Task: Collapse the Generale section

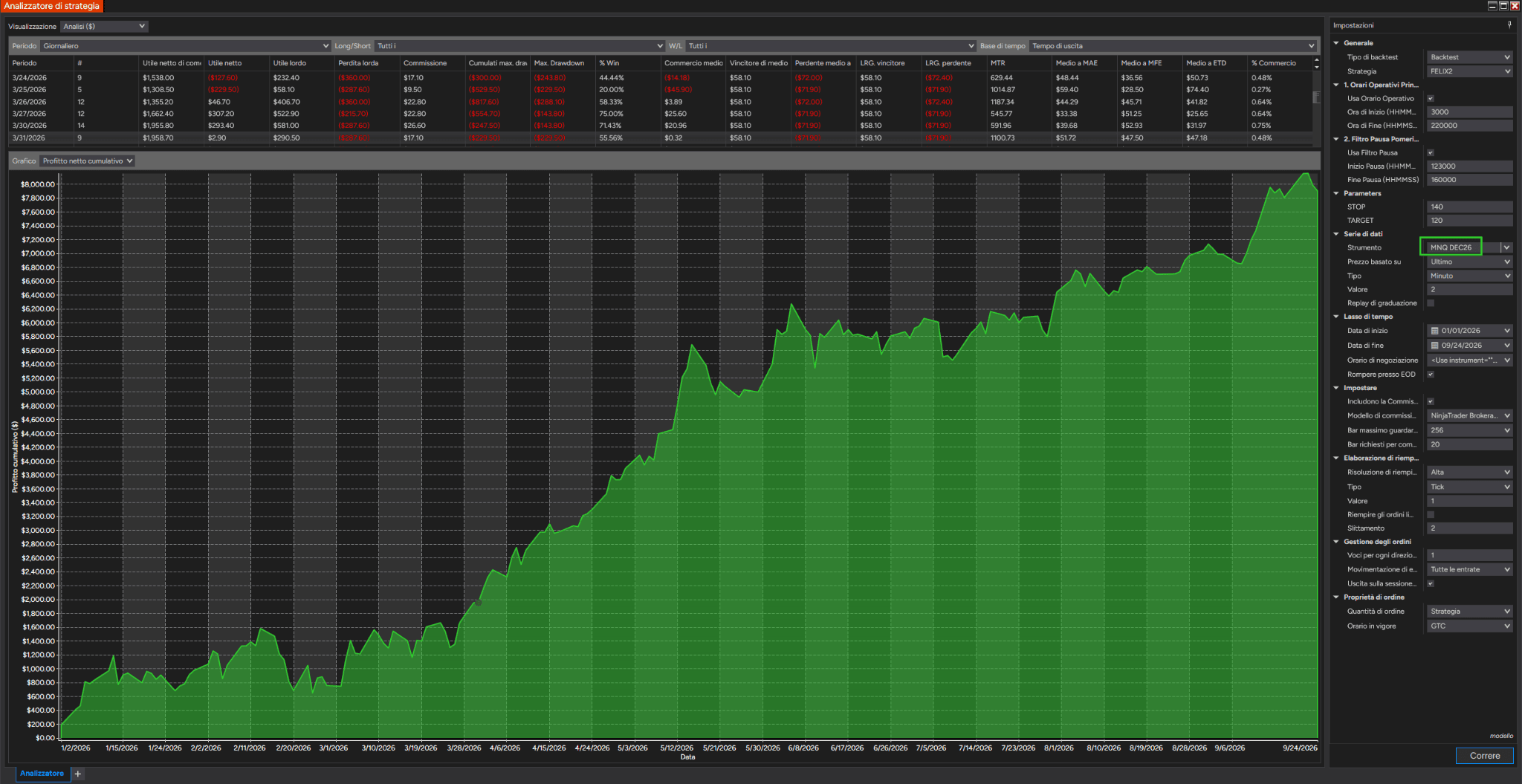Action: [x=1336, y=43]
